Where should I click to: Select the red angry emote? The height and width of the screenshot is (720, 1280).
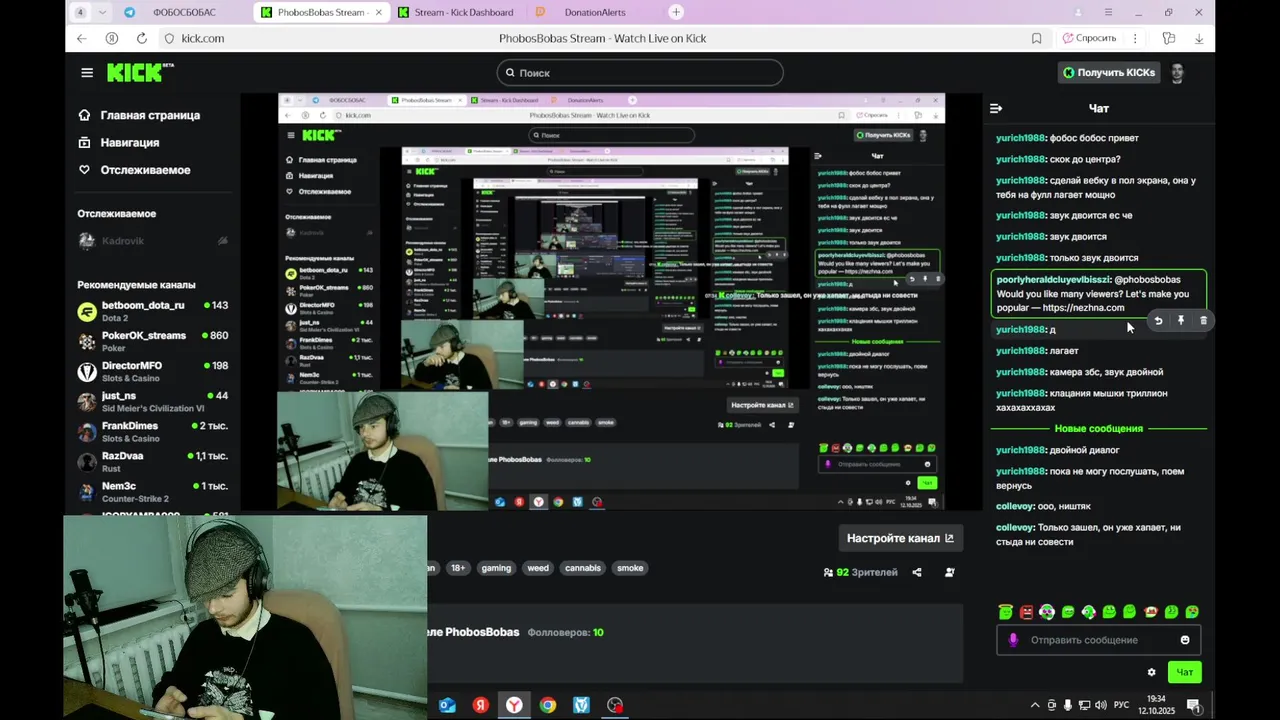point(1026,612)
